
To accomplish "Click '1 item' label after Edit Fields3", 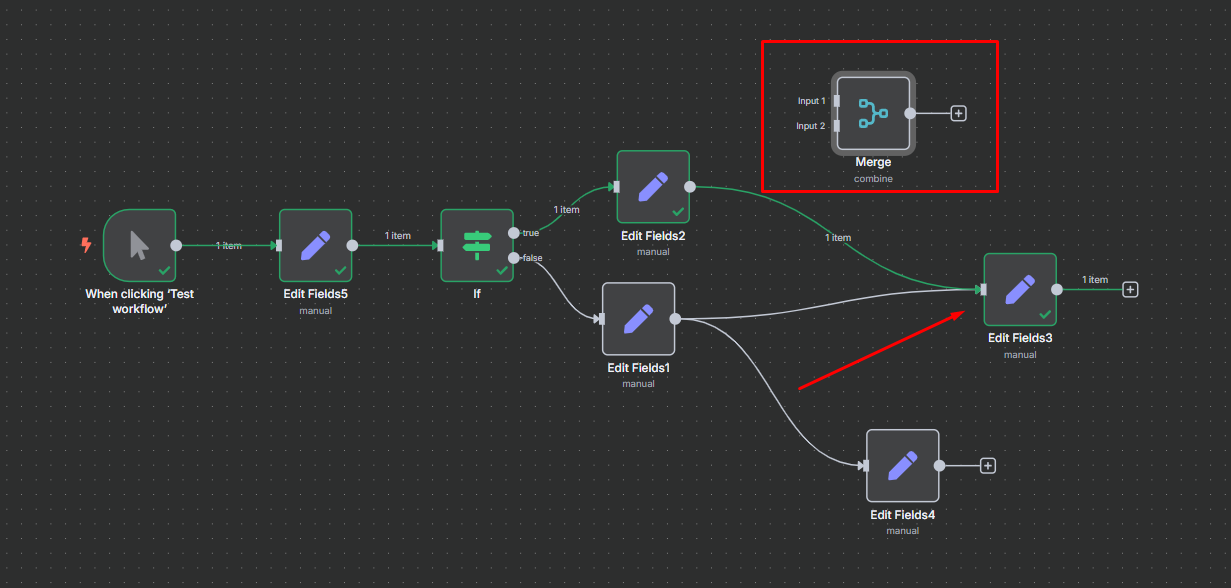I will coord(1095,280).
